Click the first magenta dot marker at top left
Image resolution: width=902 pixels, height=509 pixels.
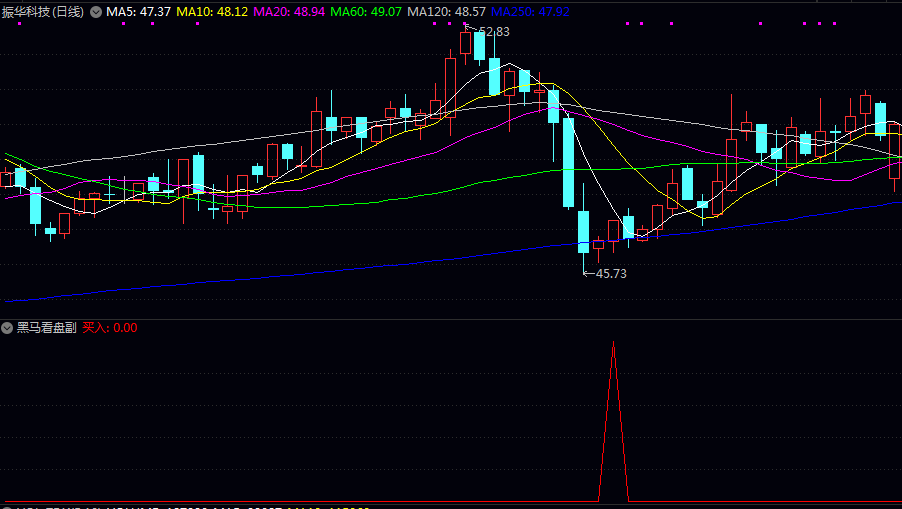click(20, 24)
